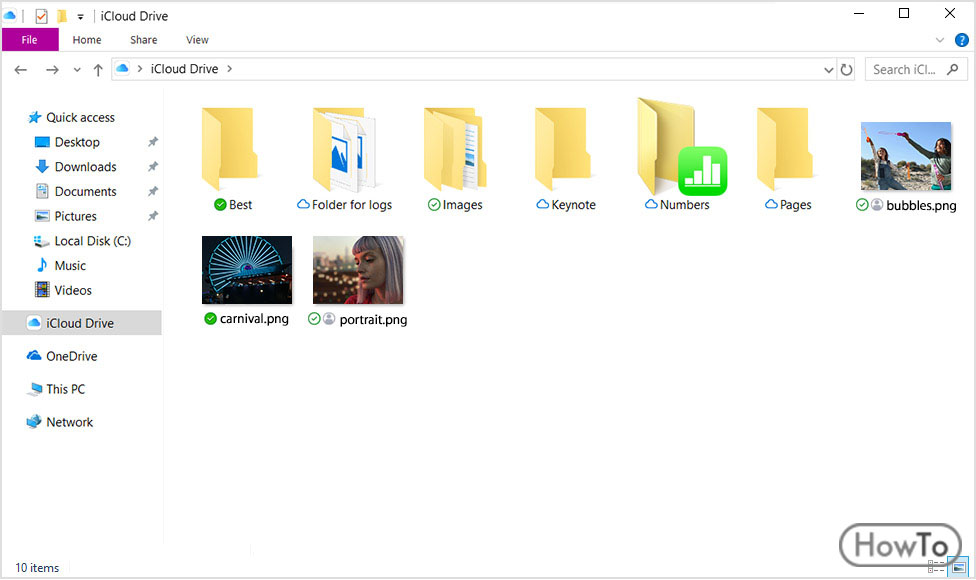Open the Help question mark icon
The width and height of the screenshot is (976, 580).
point(962,40)
